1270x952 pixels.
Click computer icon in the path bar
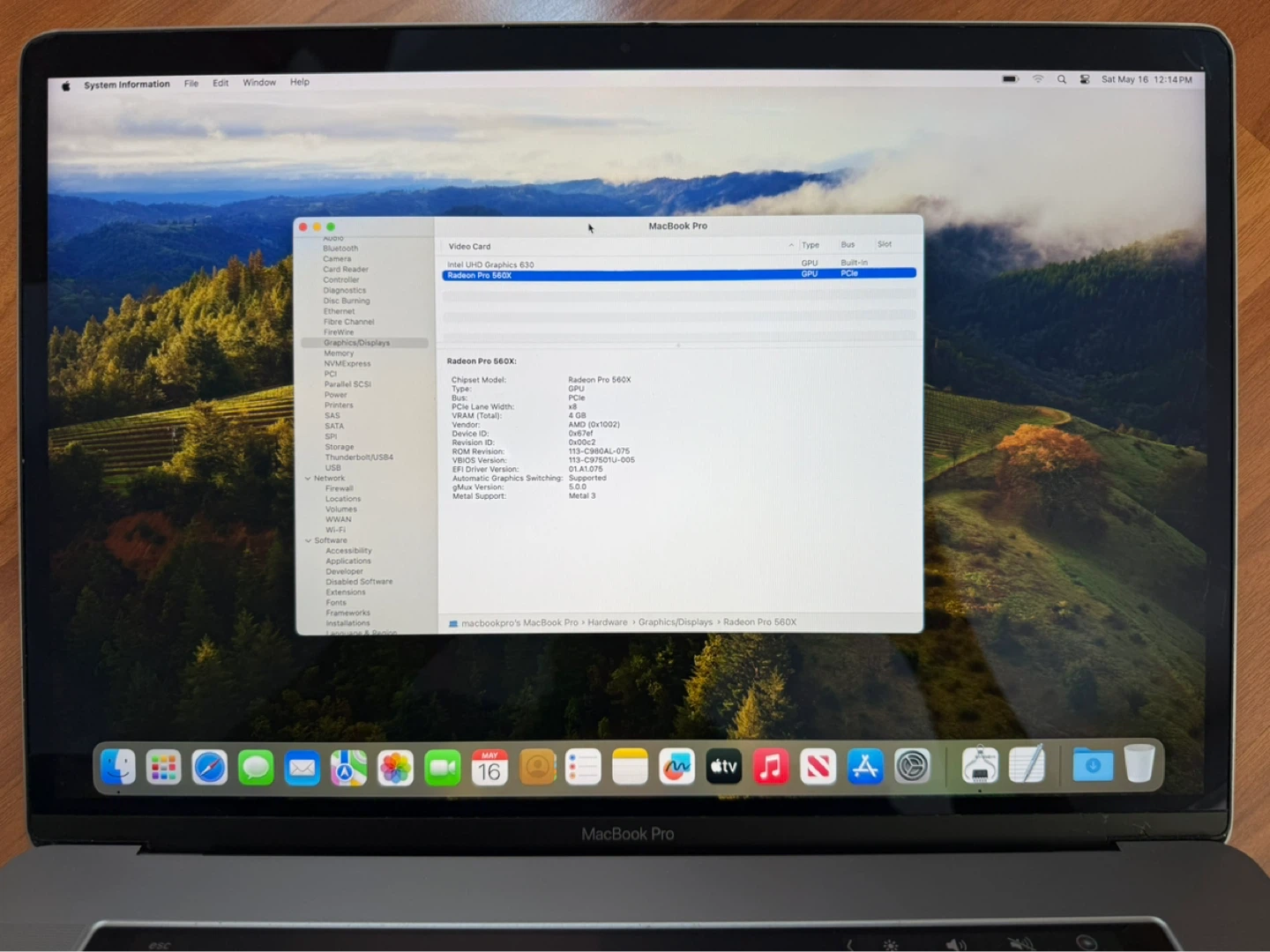[x=453, y=623]
